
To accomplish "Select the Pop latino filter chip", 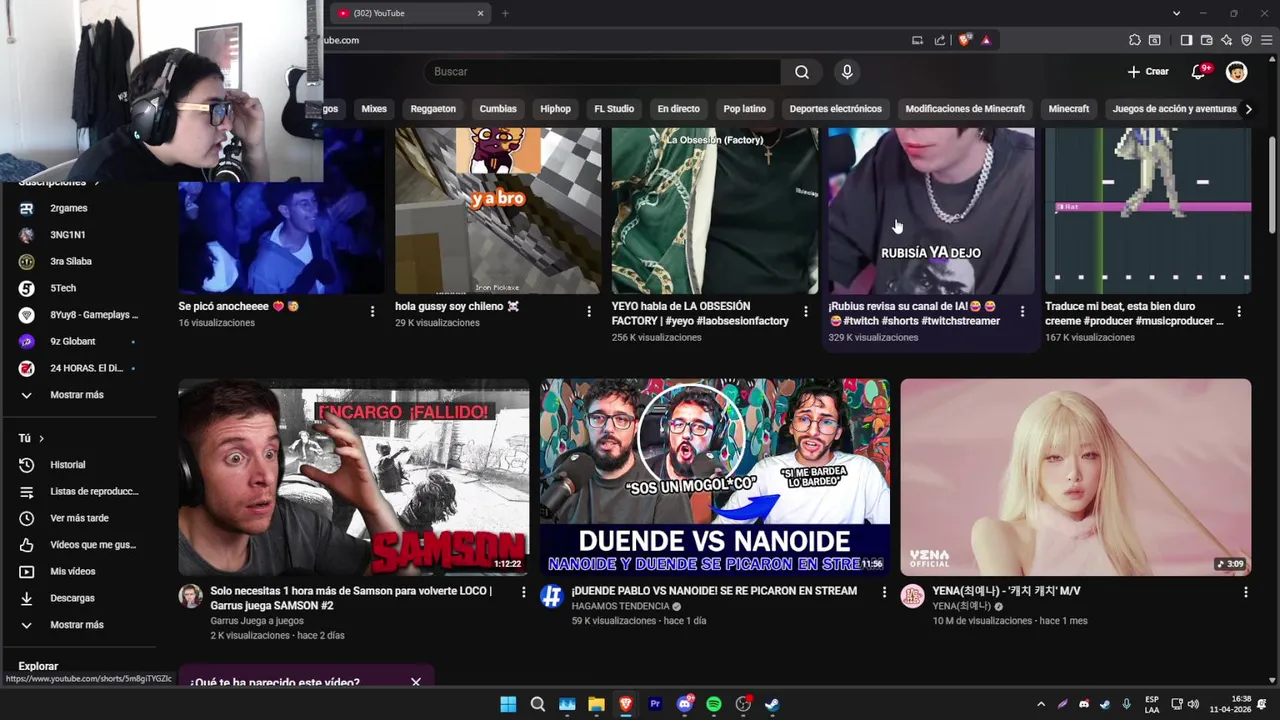I will pyautogui.click(x=745, y=109).
